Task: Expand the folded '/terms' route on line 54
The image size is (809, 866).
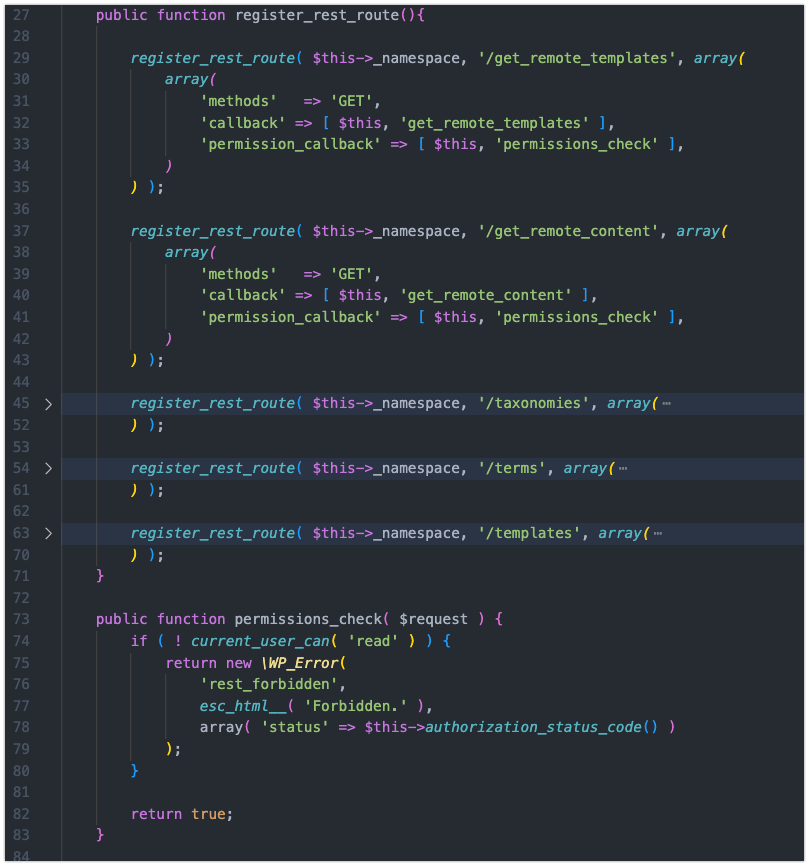Action: click(47, 468)
